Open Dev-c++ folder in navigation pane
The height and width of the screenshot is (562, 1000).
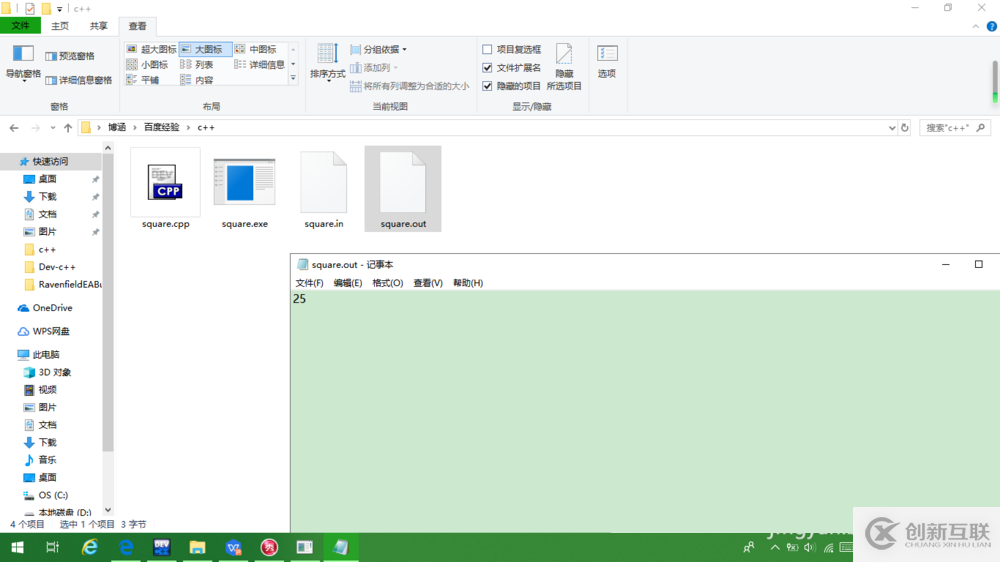tap(57, 267)
